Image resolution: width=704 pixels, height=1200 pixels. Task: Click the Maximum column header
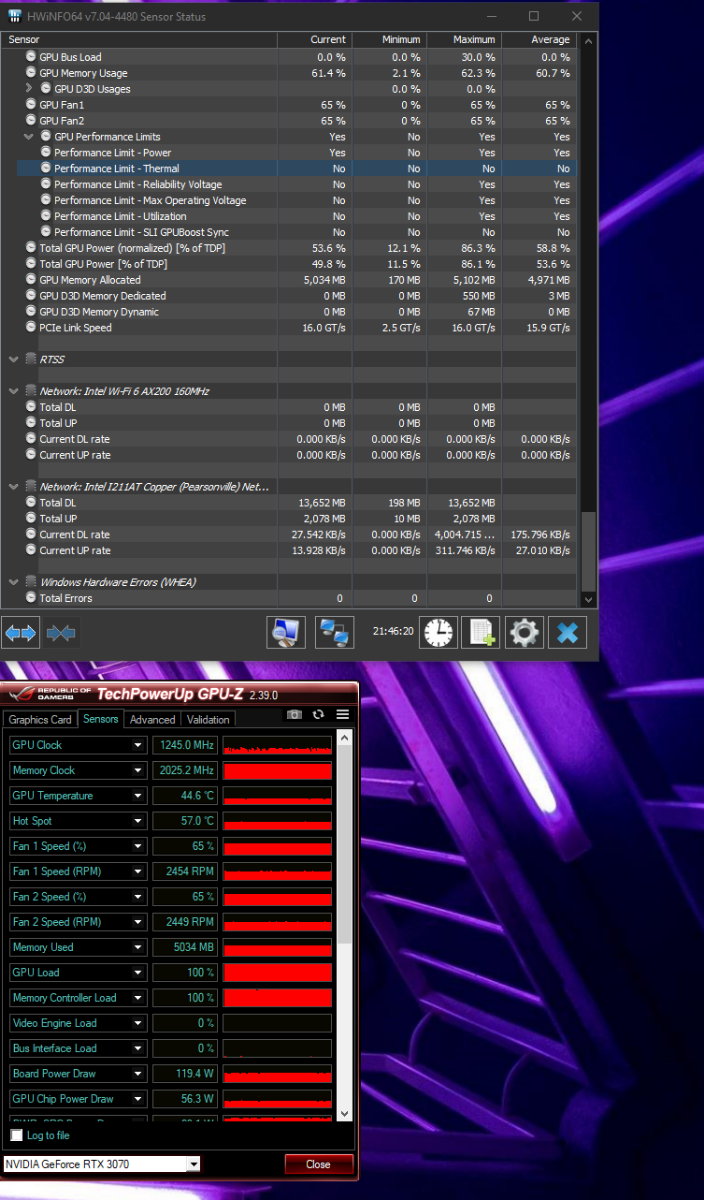click(x=464, y=40)
